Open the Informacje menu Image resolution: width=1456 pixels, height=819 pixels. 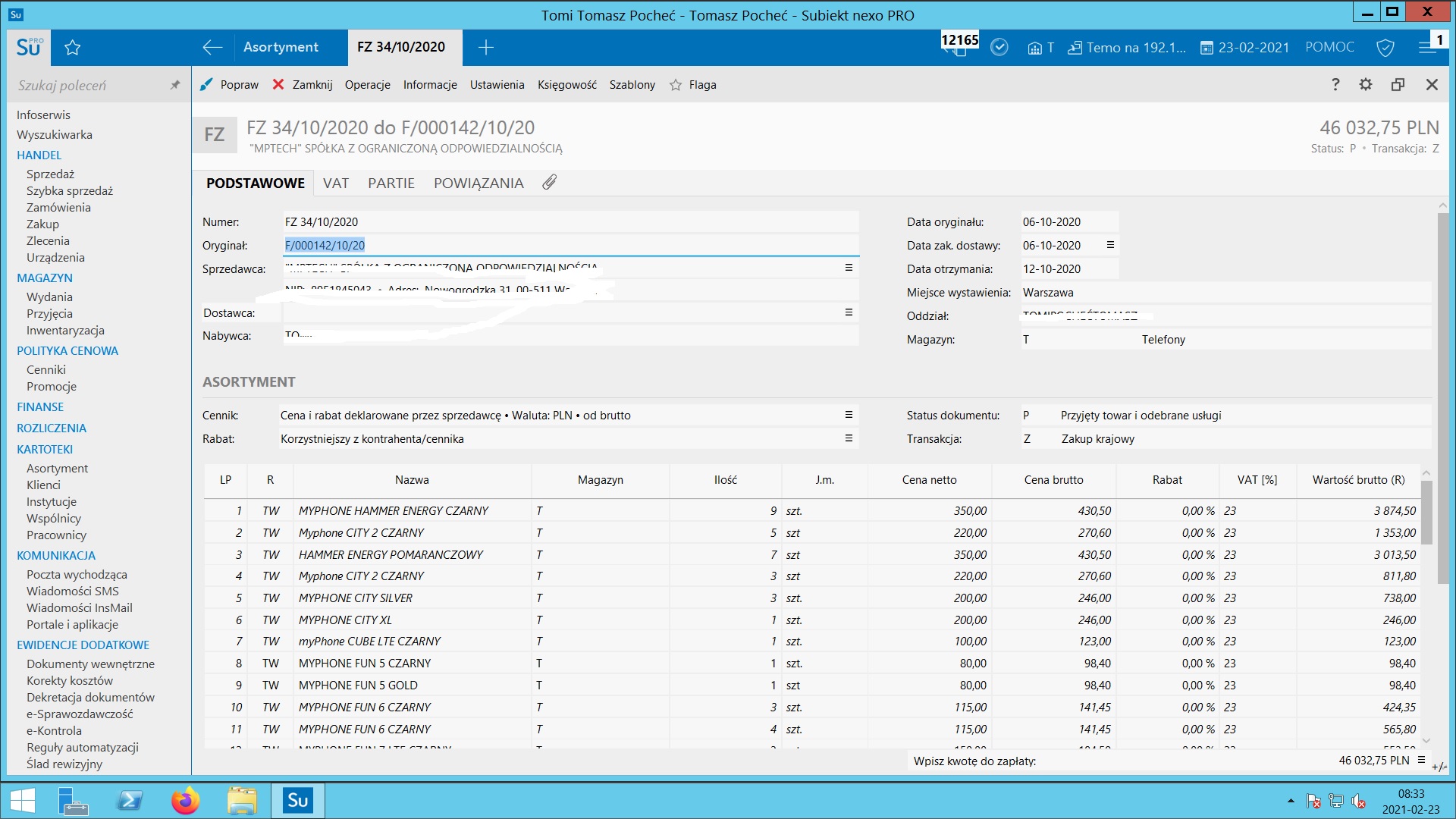pos(430,85)
